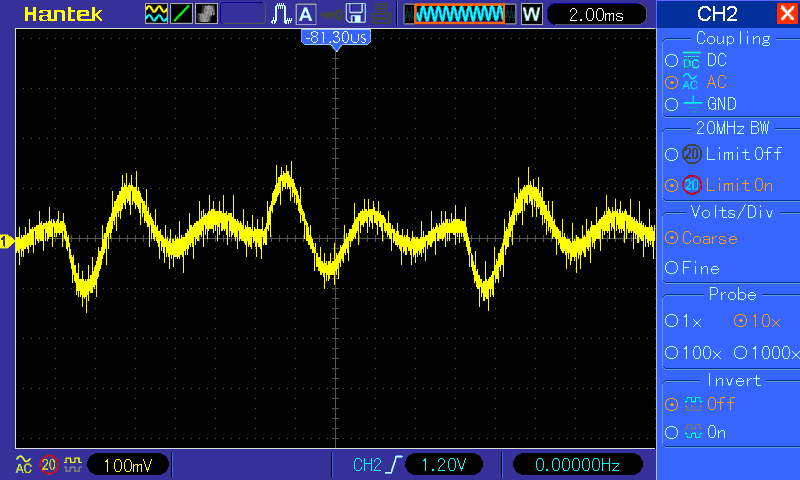Set probe attenuation to 1x
The height and width of the screenshot is (480, 800).
684,321
